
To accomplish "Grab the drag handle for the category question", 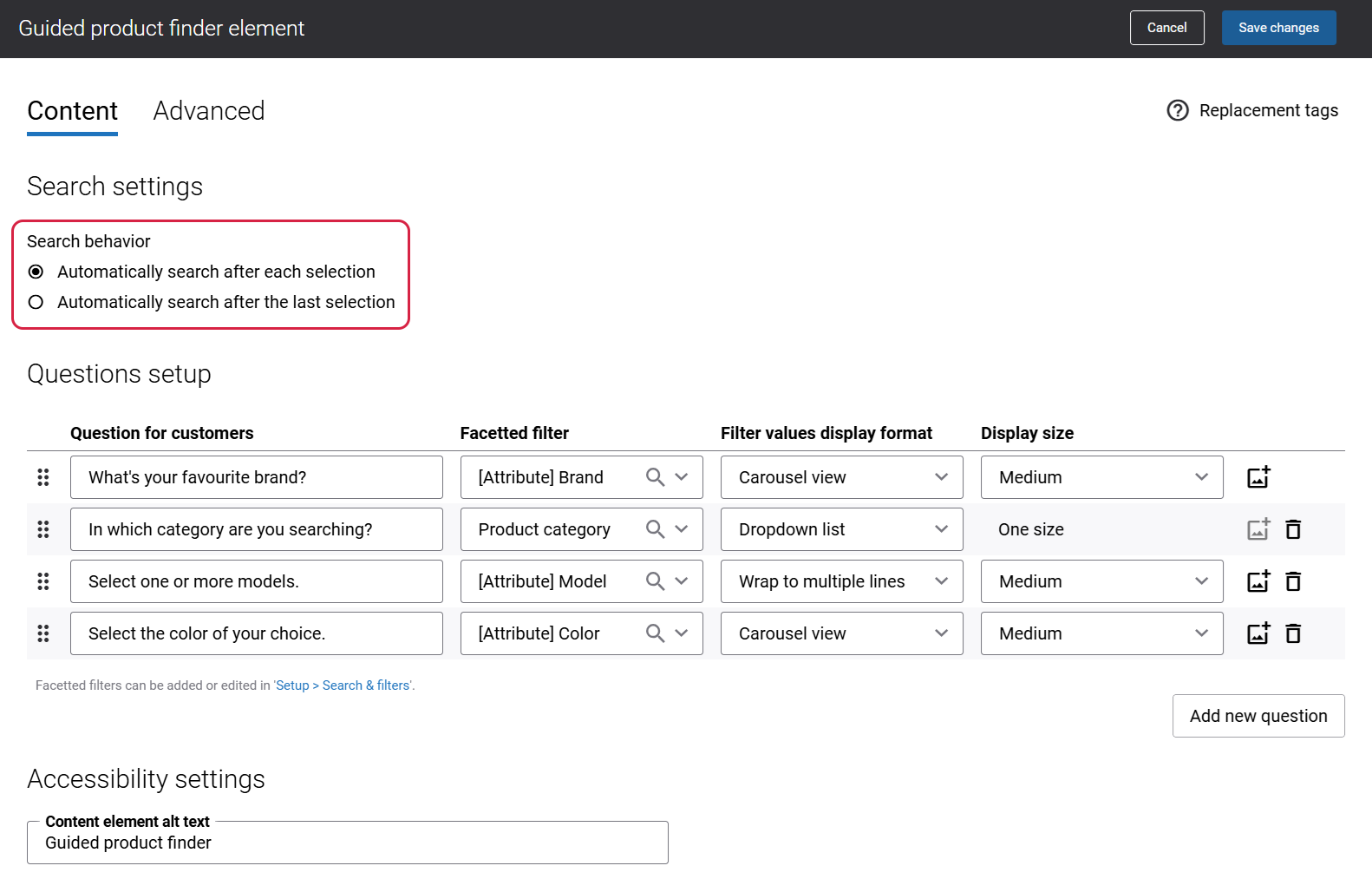I will tap(43, 529).
